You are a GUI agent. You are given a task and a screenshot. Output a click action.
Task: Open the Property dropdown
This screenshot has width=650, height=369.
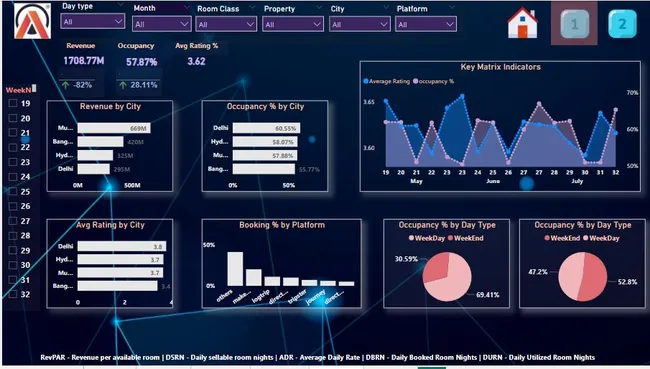point(293,24)
